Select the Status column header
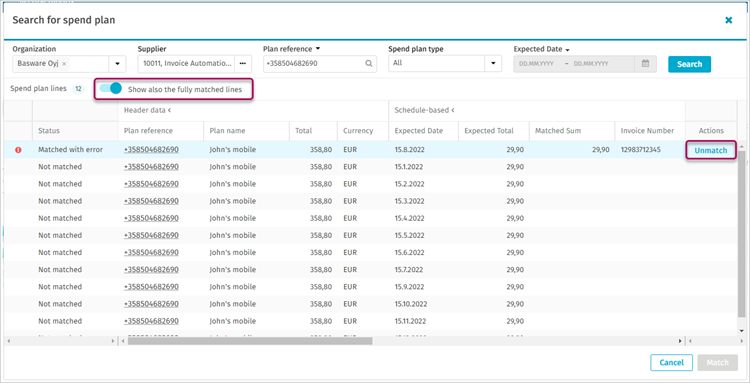Viewport: 750px width, 383px height. pyautogui.click(x=75, y=131)
